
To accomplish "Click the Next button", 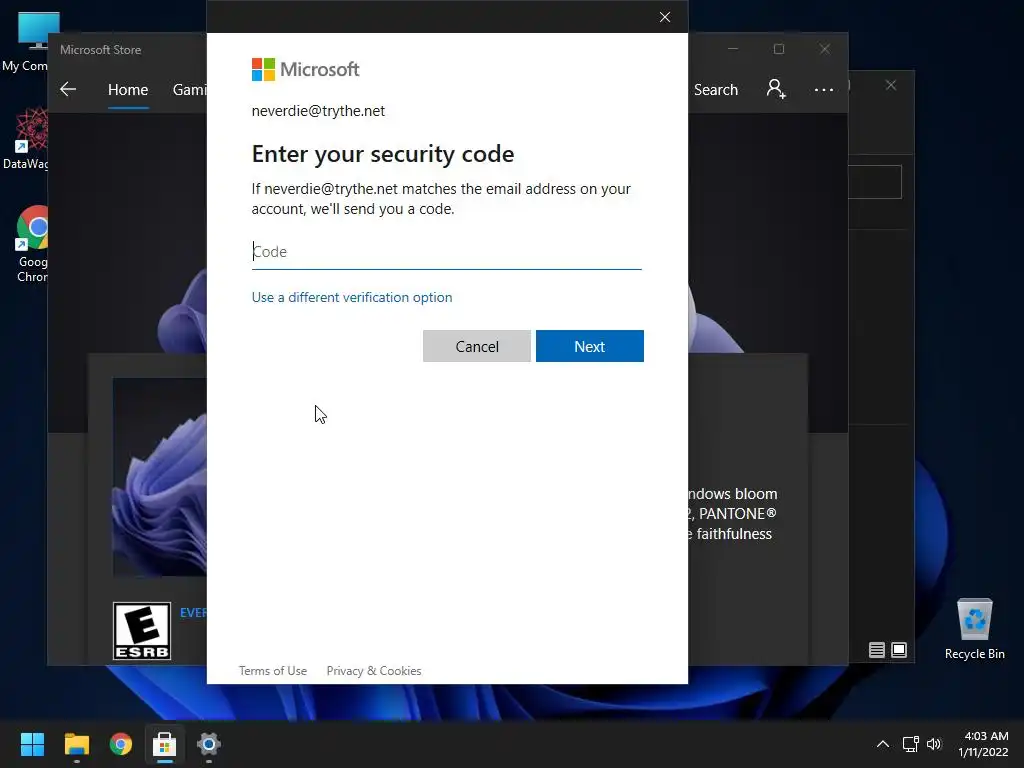I will coord(589,346).
